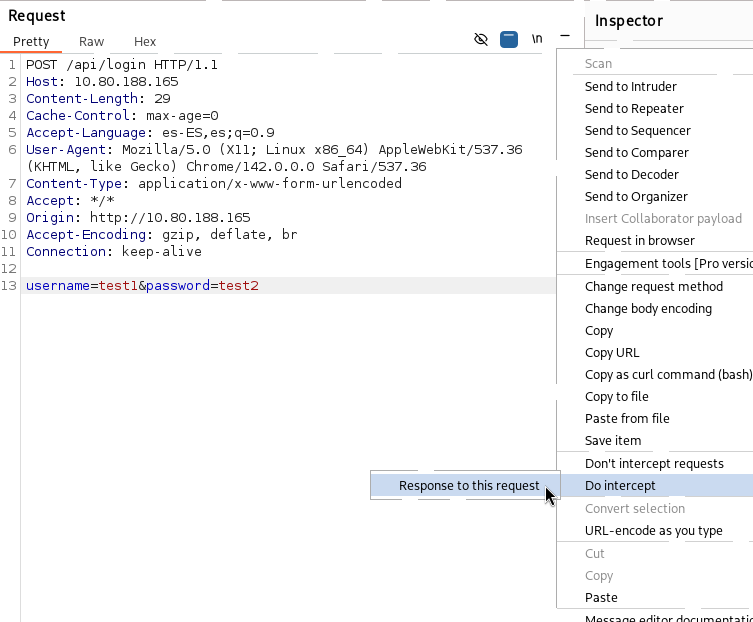
Task: Select Send to Sequencer
Action: [637, 131]
